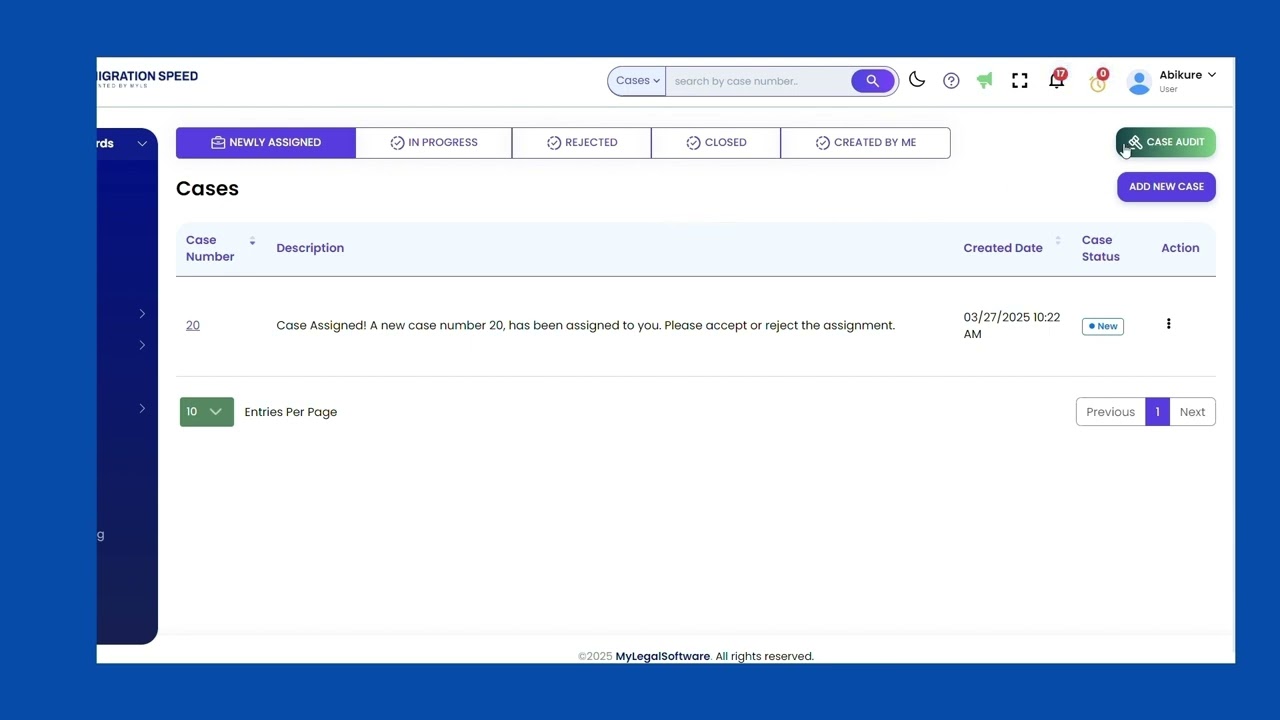Select page 1 in pagination
The image size is (1280, 720).
pyautogui.click(x=1157, y=412)
